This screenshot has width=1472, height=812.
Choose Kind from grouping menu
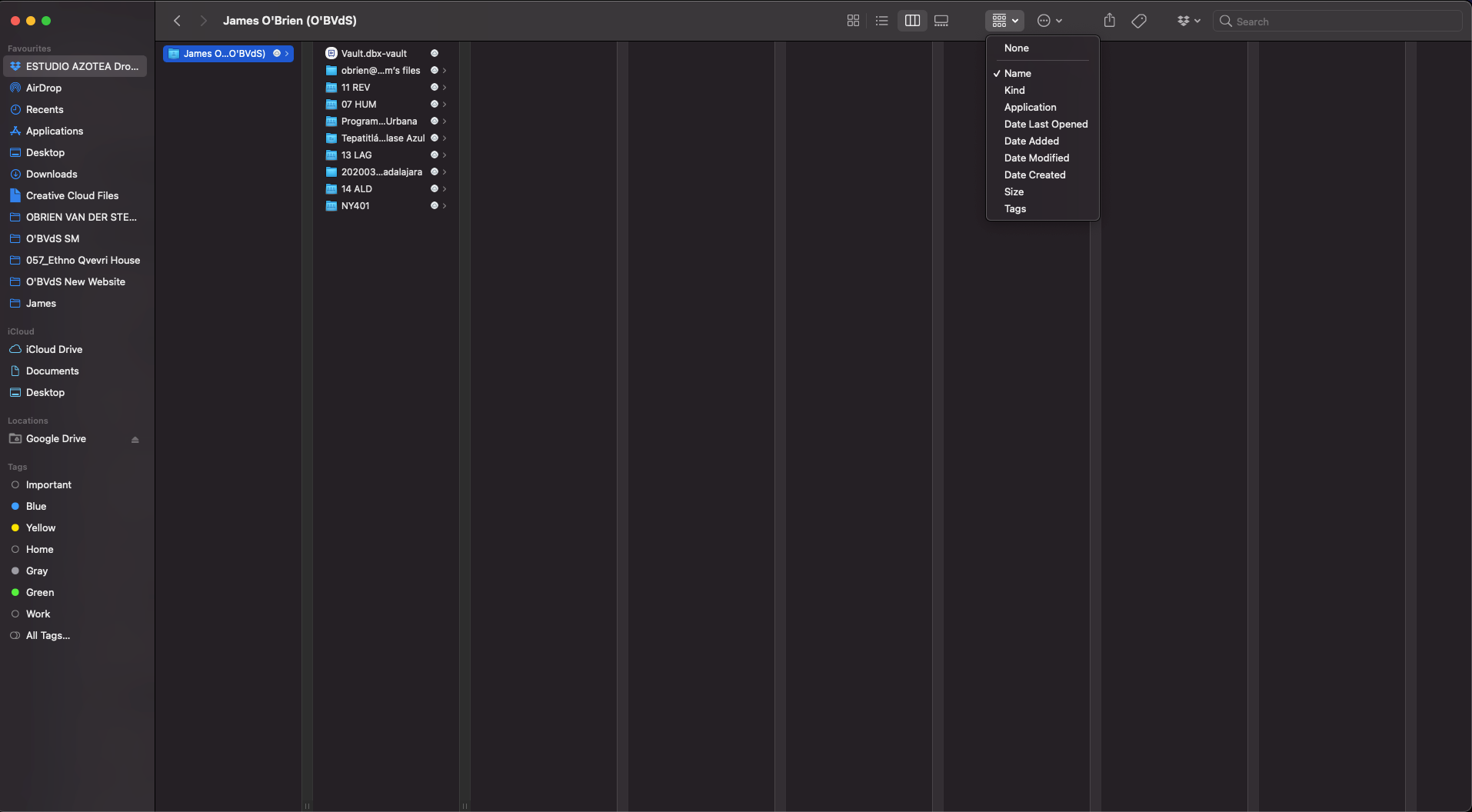pos(1014,90)
